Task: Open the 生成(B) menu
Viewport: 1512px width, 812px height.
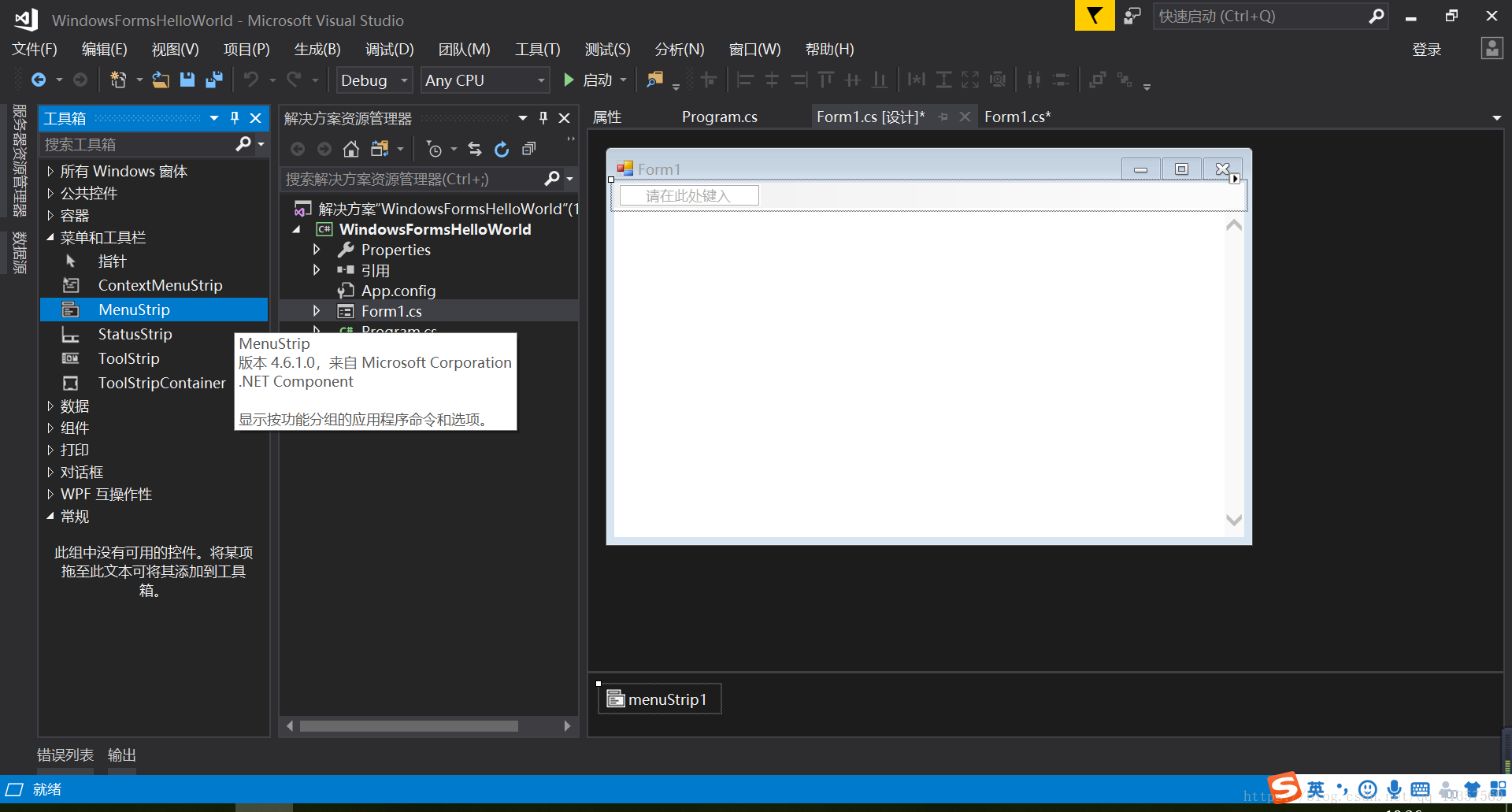Action: (x=317, y=49)
